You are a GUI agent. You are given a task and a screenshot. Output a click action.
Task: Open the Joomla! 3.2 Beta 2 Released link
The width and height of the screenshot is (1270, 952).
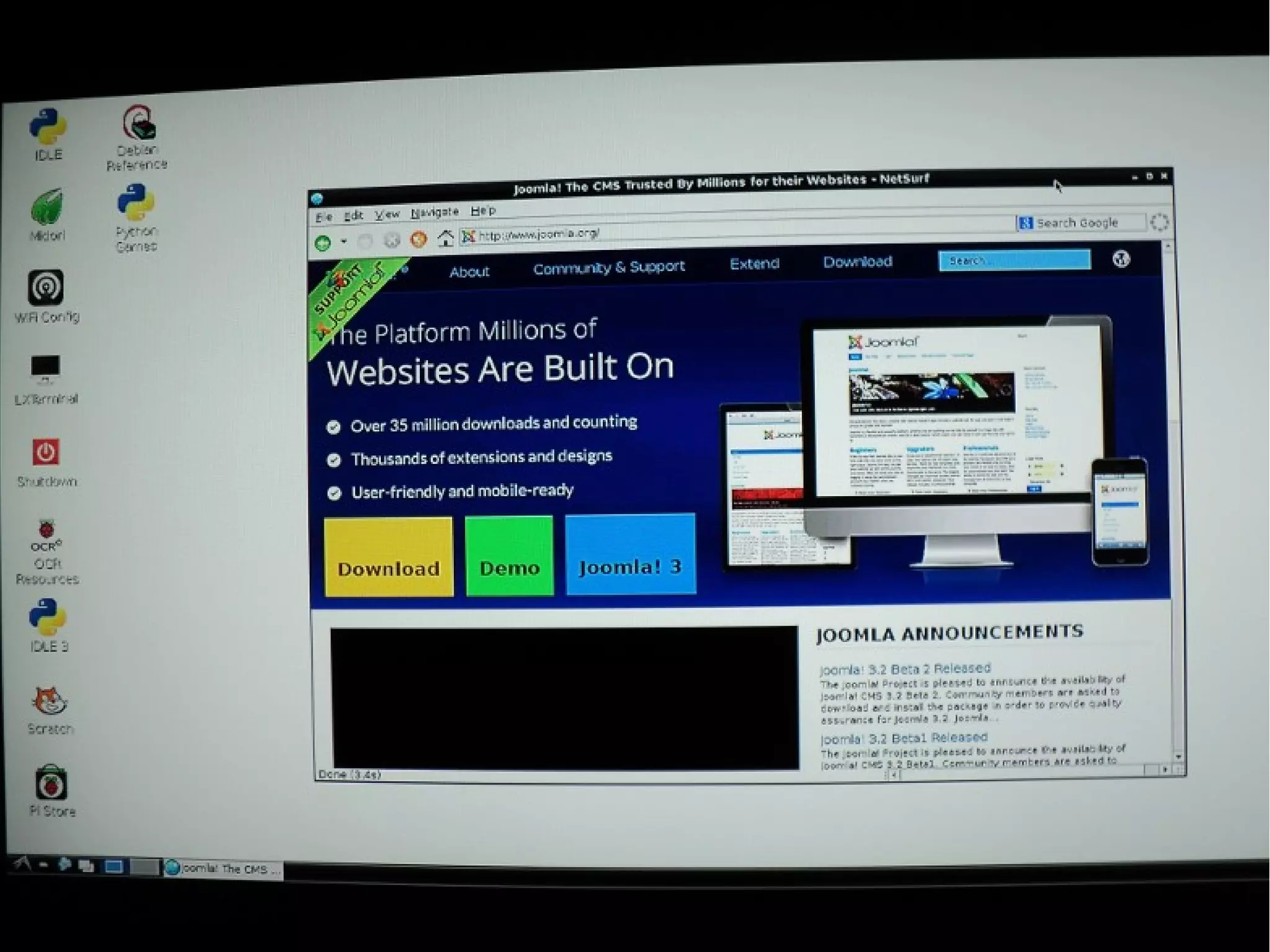pyautogui.click(x=905, y=669)
